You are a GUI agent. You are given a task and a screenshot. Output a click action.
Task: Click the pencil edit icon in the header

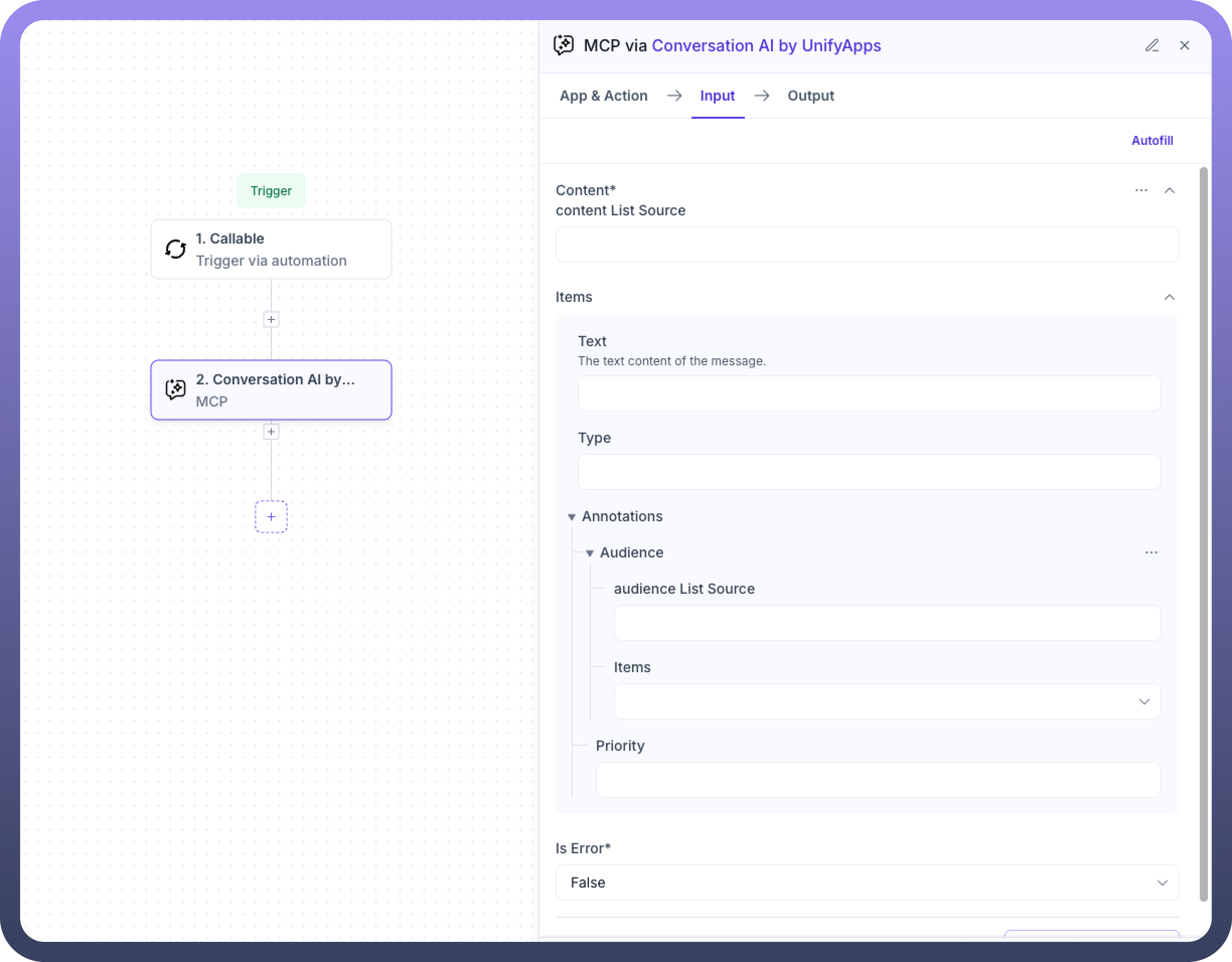click(x=1152, y=46)
